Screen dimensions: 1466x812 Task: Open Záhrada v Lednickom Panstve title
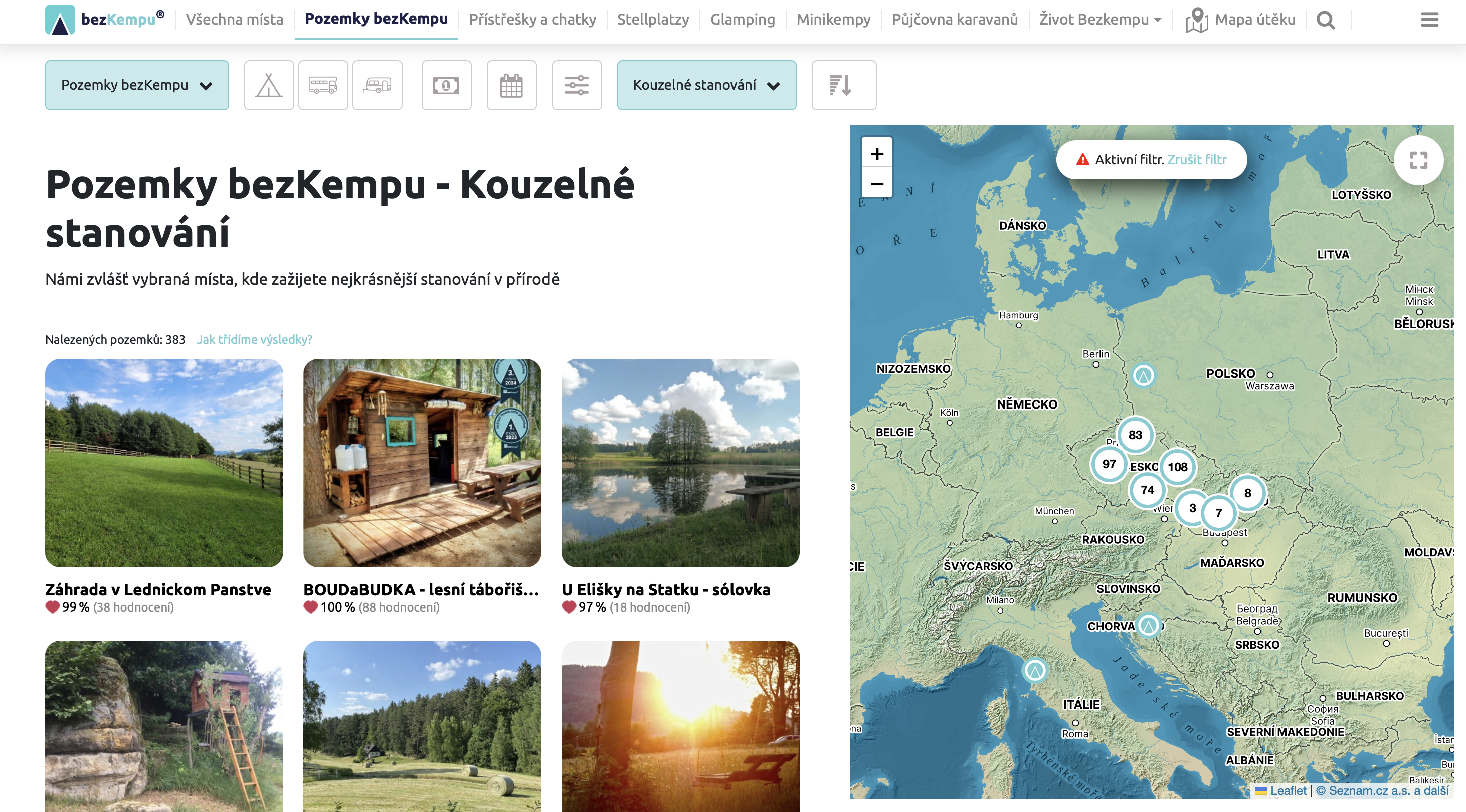point(158,589)
